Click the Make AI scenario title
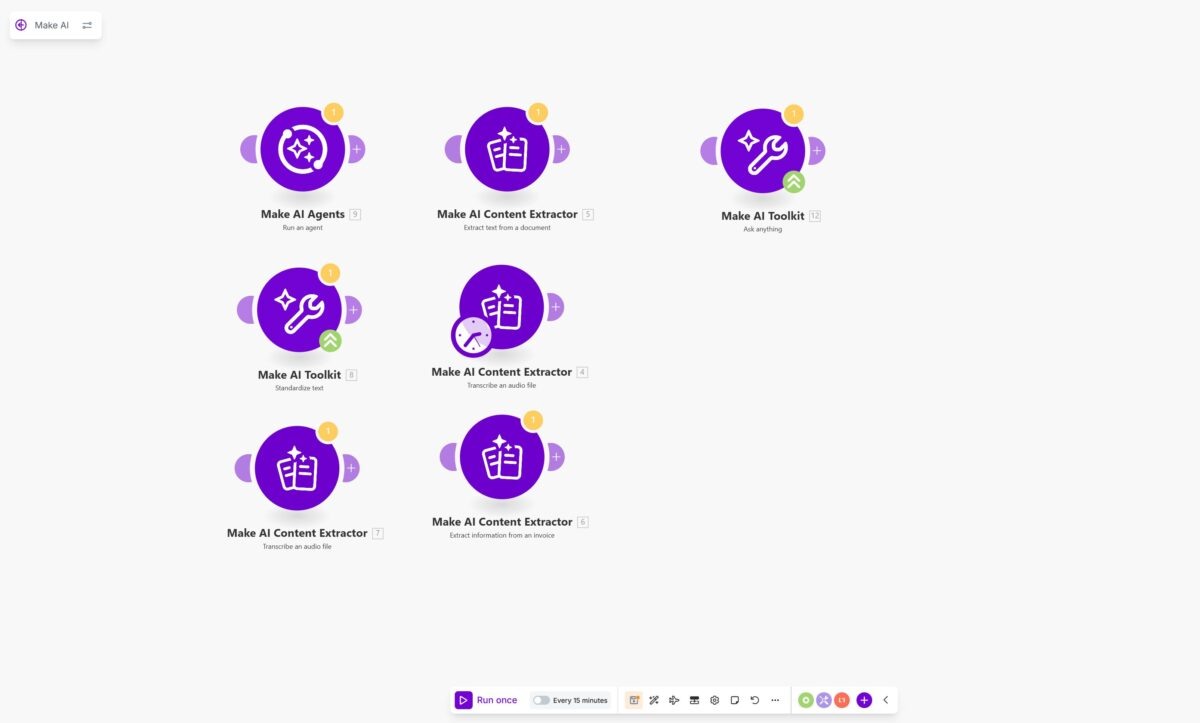 tap(52, 25)
